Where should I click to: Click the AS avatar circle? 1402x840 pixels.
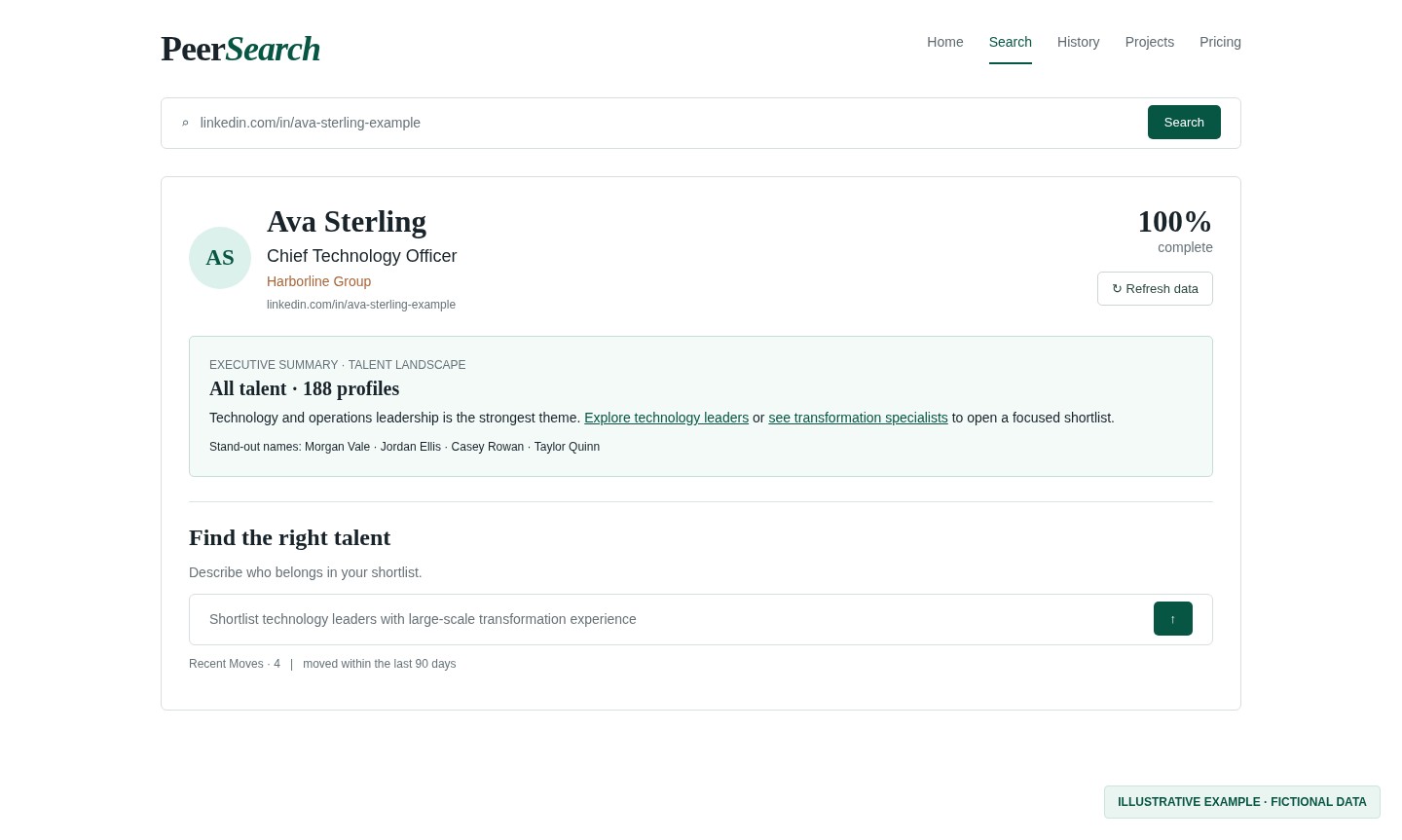coord(220,258)
